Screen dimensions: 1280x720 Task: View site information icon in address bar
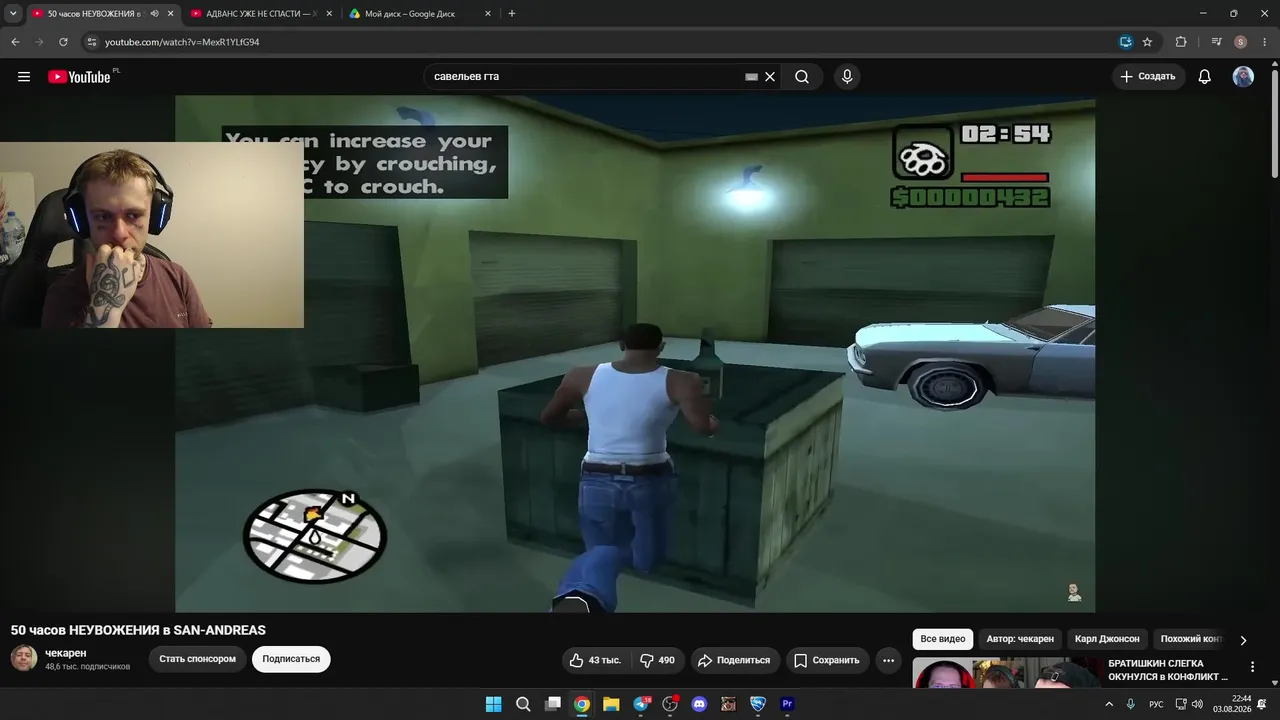click(91, 42)
